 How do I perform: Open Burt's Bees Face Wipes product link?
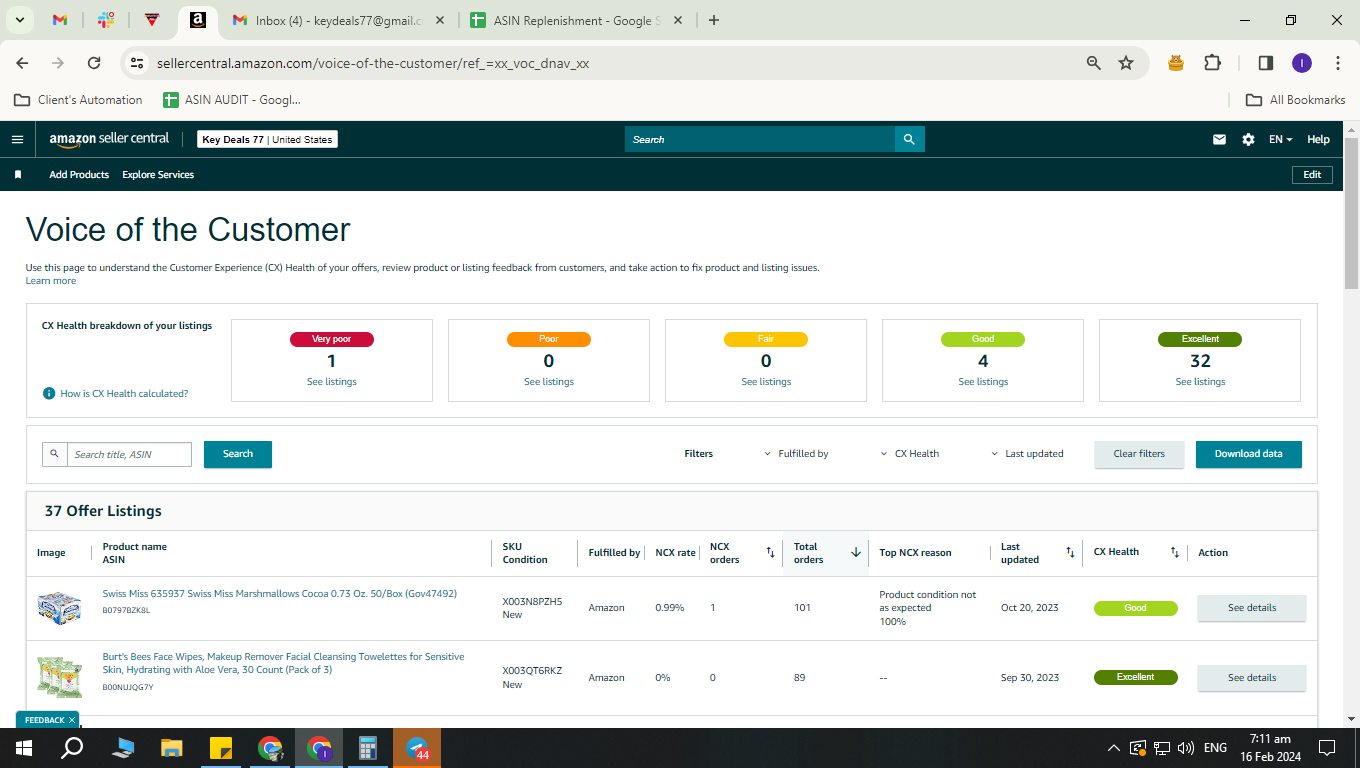coord(283,663)
